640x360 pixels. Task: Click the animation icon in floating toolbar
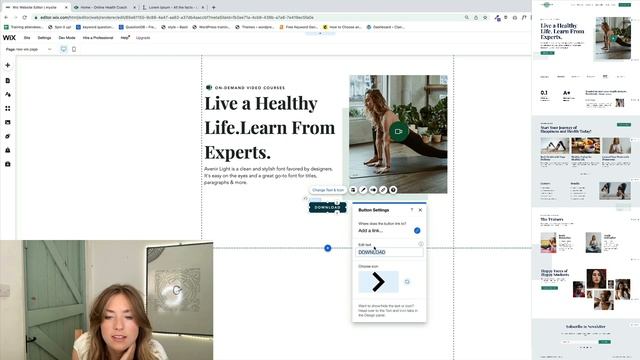point(373,190)
